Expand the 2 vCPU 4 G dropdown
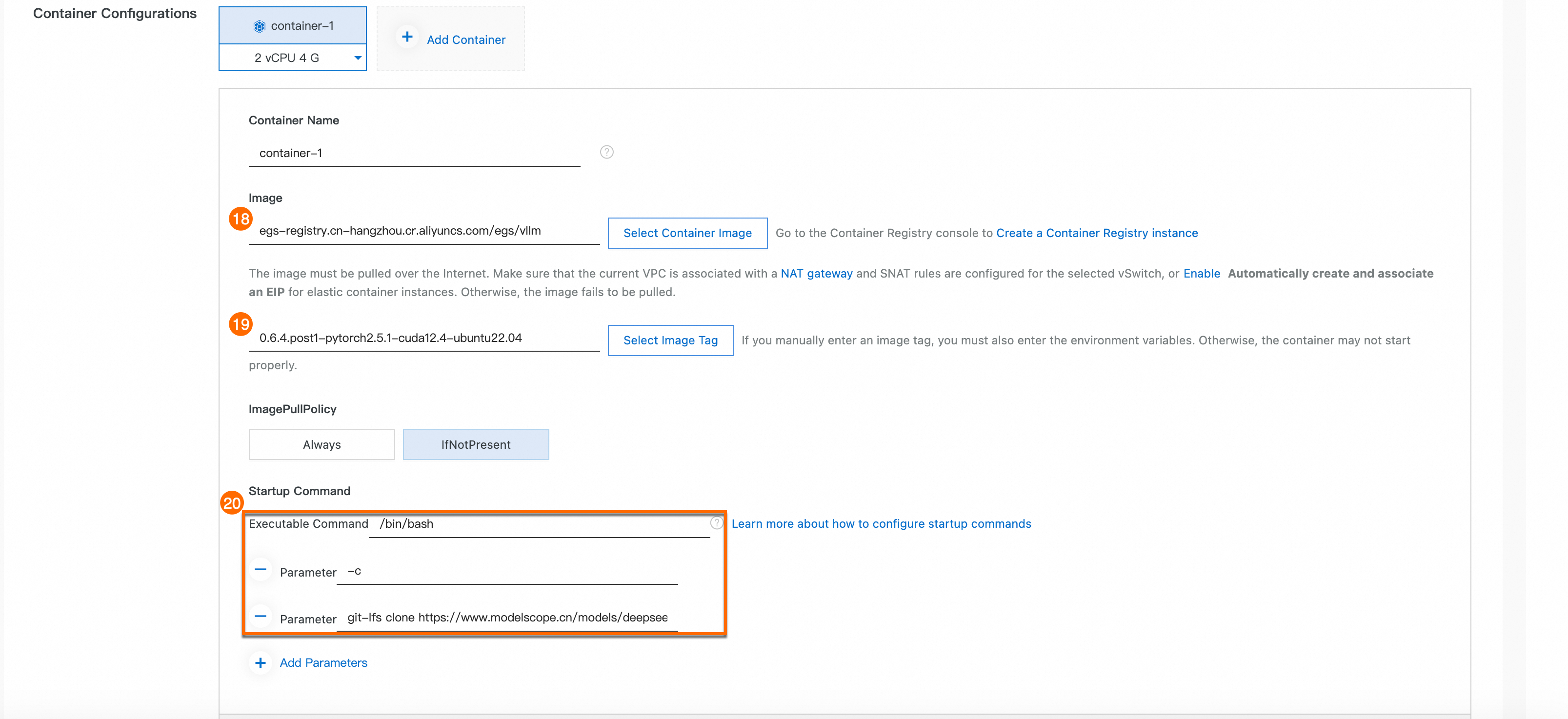Viewport: 1568px width, 719px height. tap(357, 58)
